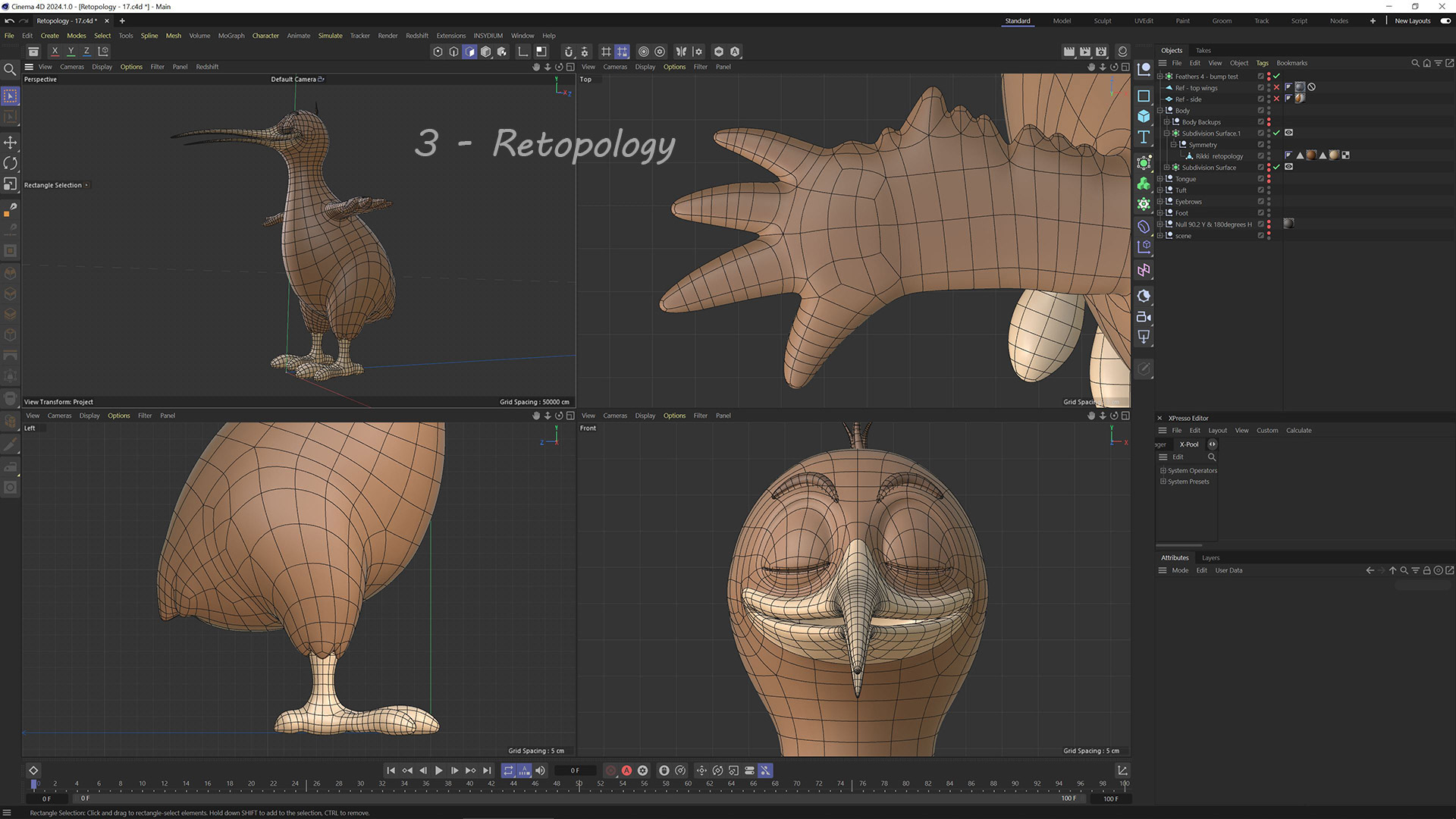Toggle visibility dots for Tongue object
The width and height of the screenshot is (1456, 819).
(x=1269, y=179)
